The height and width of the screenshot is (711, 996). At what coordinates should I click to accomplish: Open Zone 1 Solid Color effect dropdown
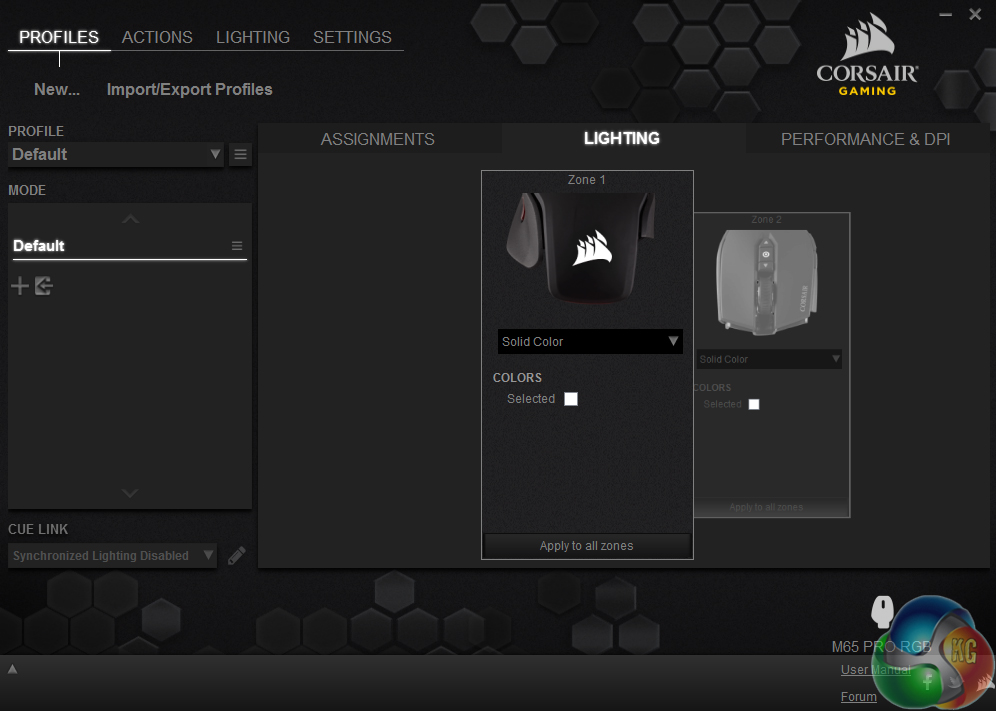pos(590,342)
